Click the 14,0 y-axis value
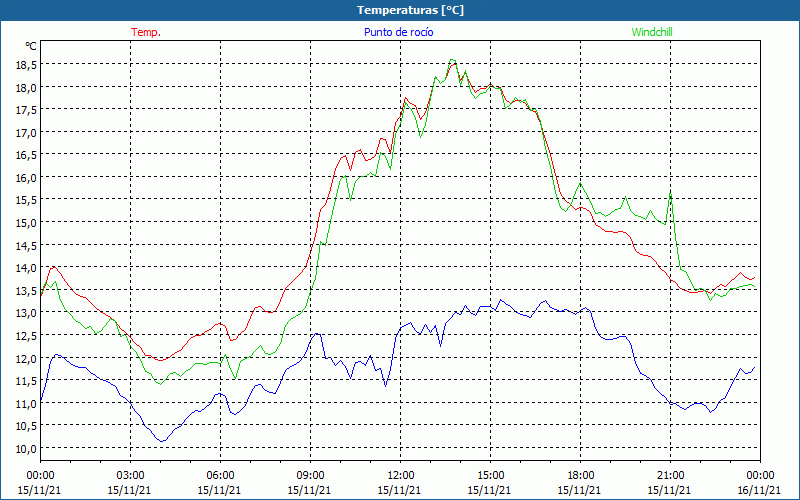 28,268
